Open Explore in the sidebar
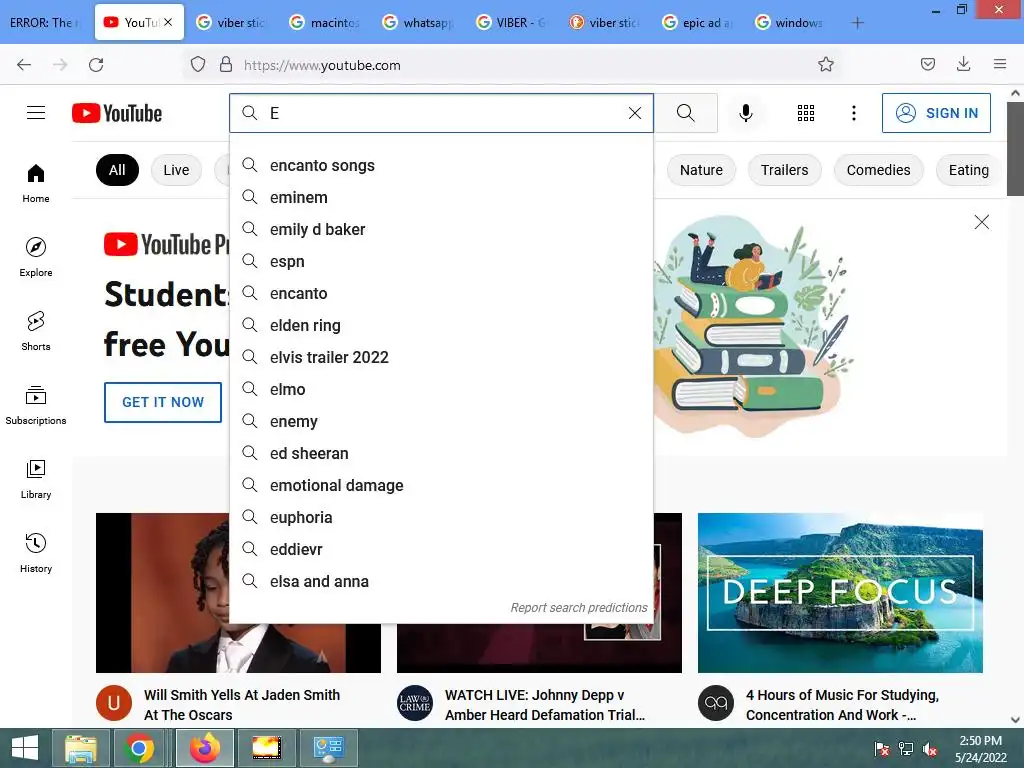The height and width of the screenshot is (768, 1024). click(x=36, y=257)
